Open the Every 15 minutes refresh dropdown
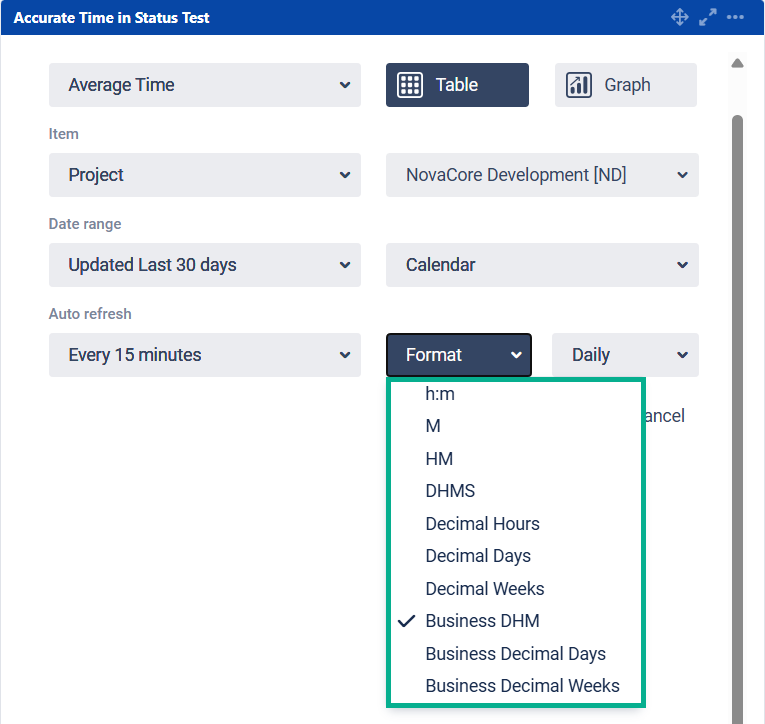 point(204,355)
